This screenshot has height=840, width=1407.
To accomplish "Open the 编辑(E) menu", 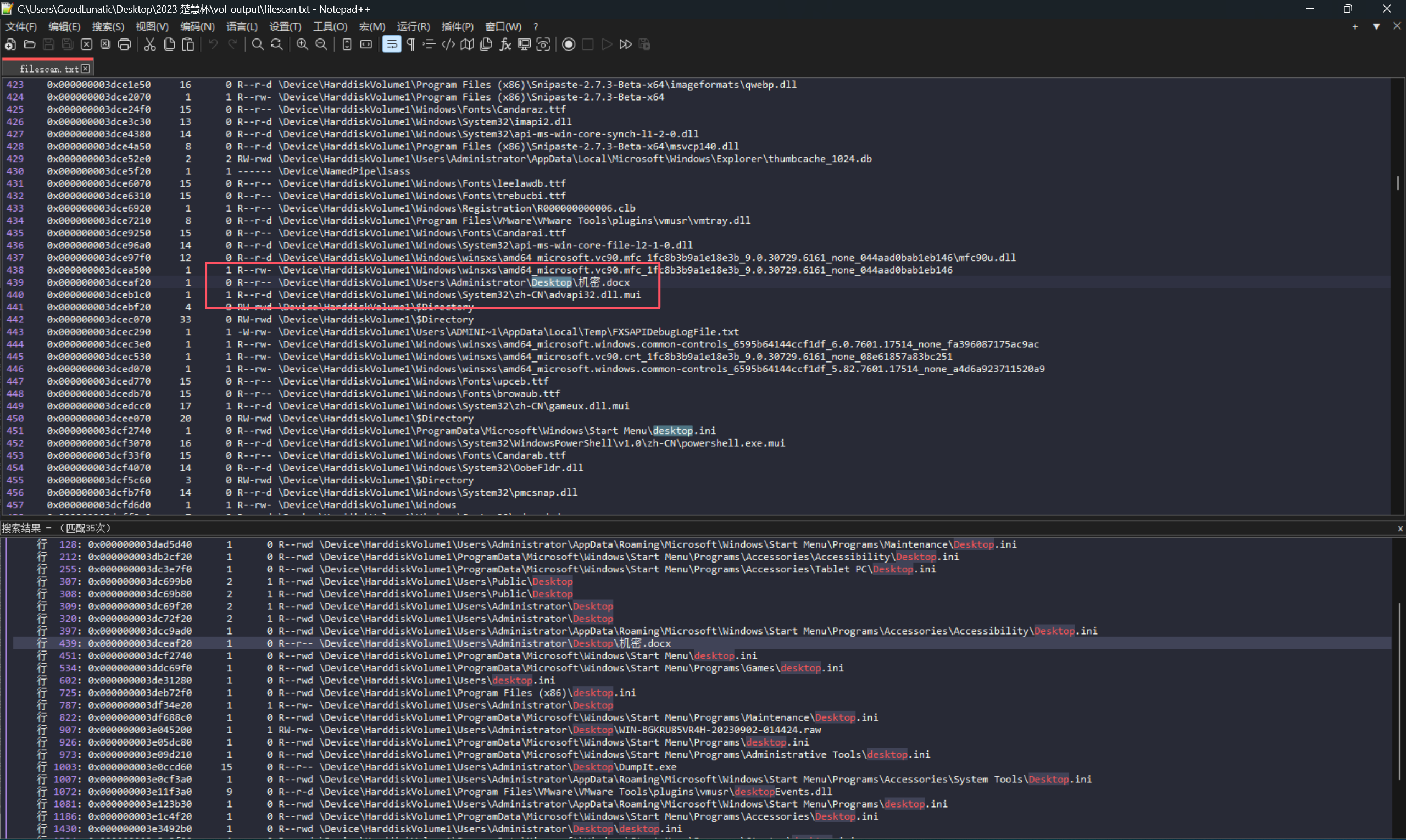I will coord(64,26).
